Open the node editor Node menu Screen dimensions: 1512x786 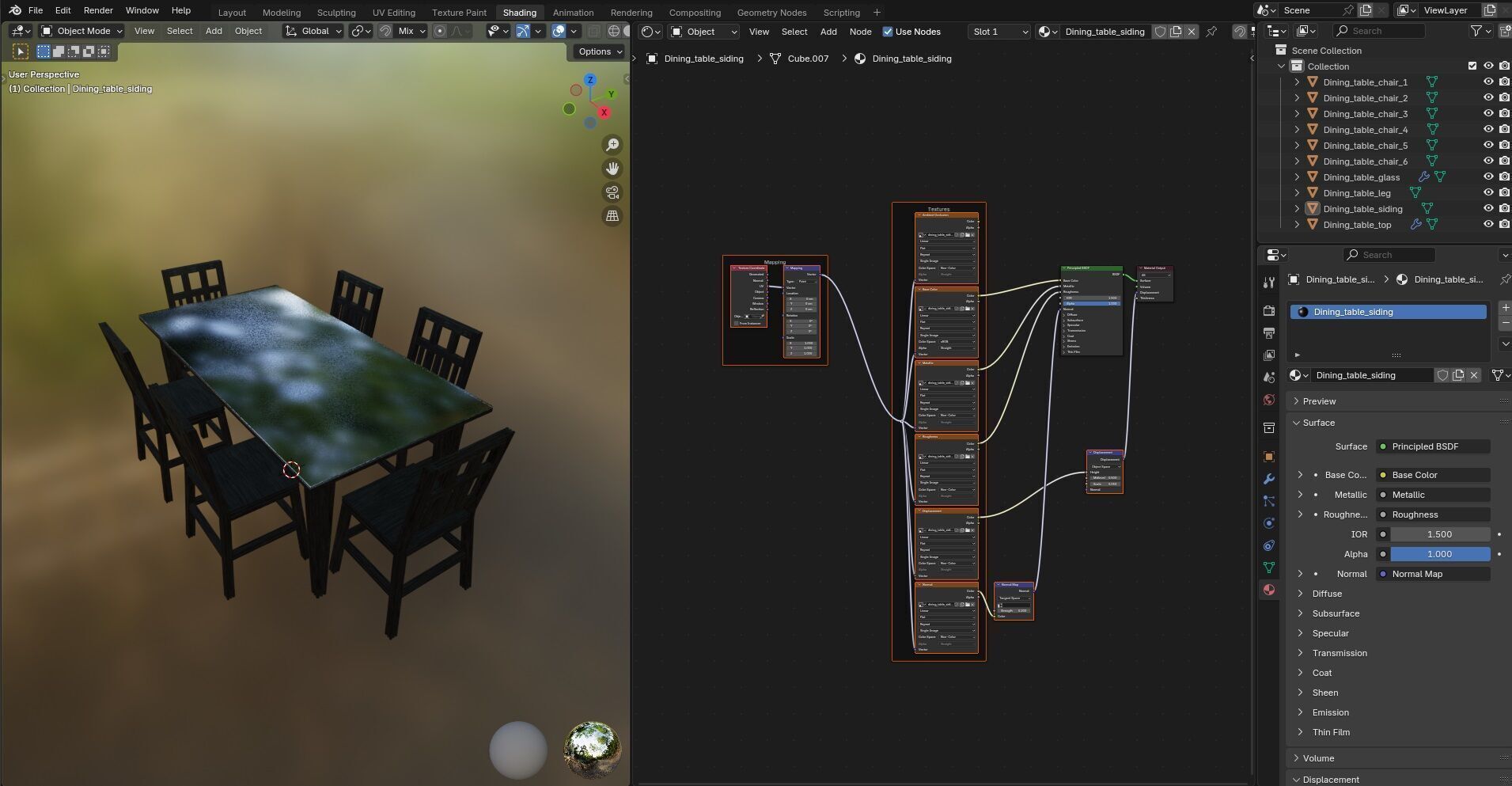click(860, 32)
